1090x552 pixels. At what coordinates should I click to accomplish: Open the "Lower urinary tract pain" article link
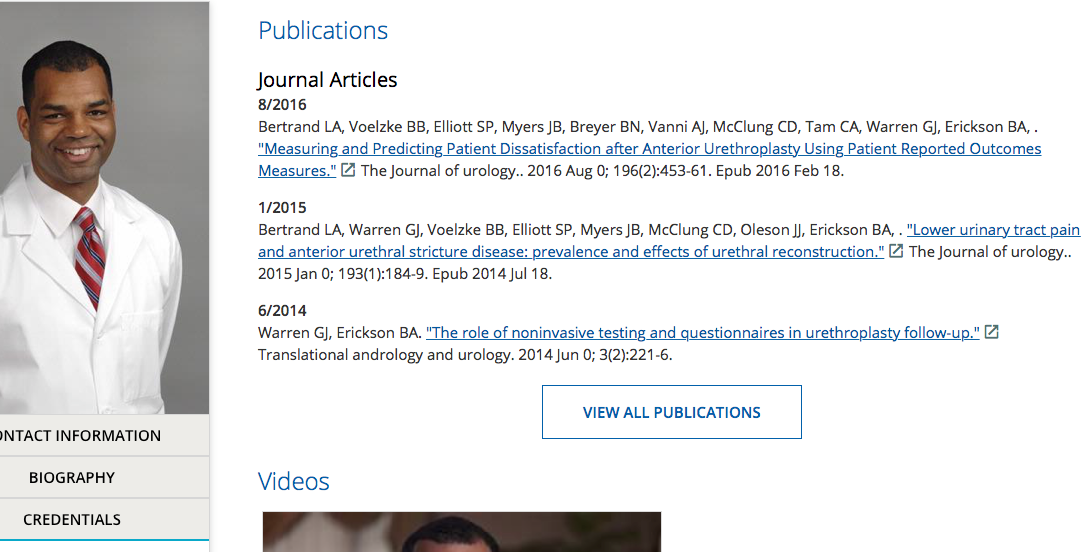click(669, 241)
